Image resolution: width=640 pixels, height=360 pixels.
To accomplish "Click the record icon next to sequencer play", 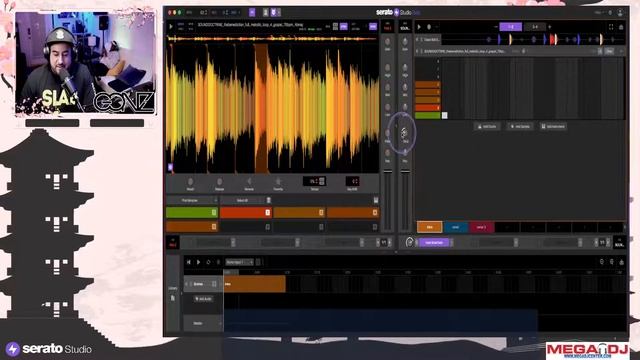I will [429, 27].
